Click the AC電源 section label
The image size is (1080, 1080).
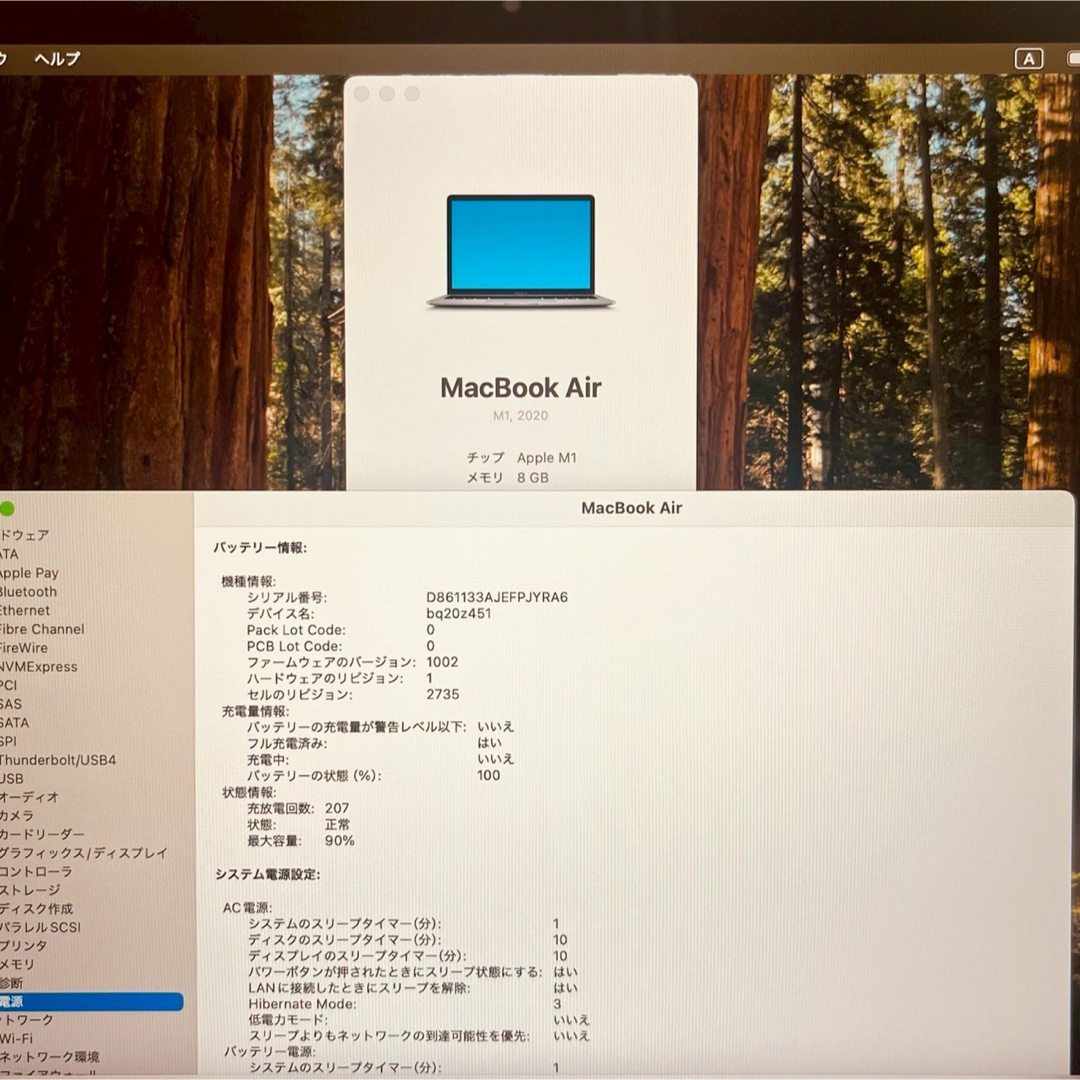point(247,908)
